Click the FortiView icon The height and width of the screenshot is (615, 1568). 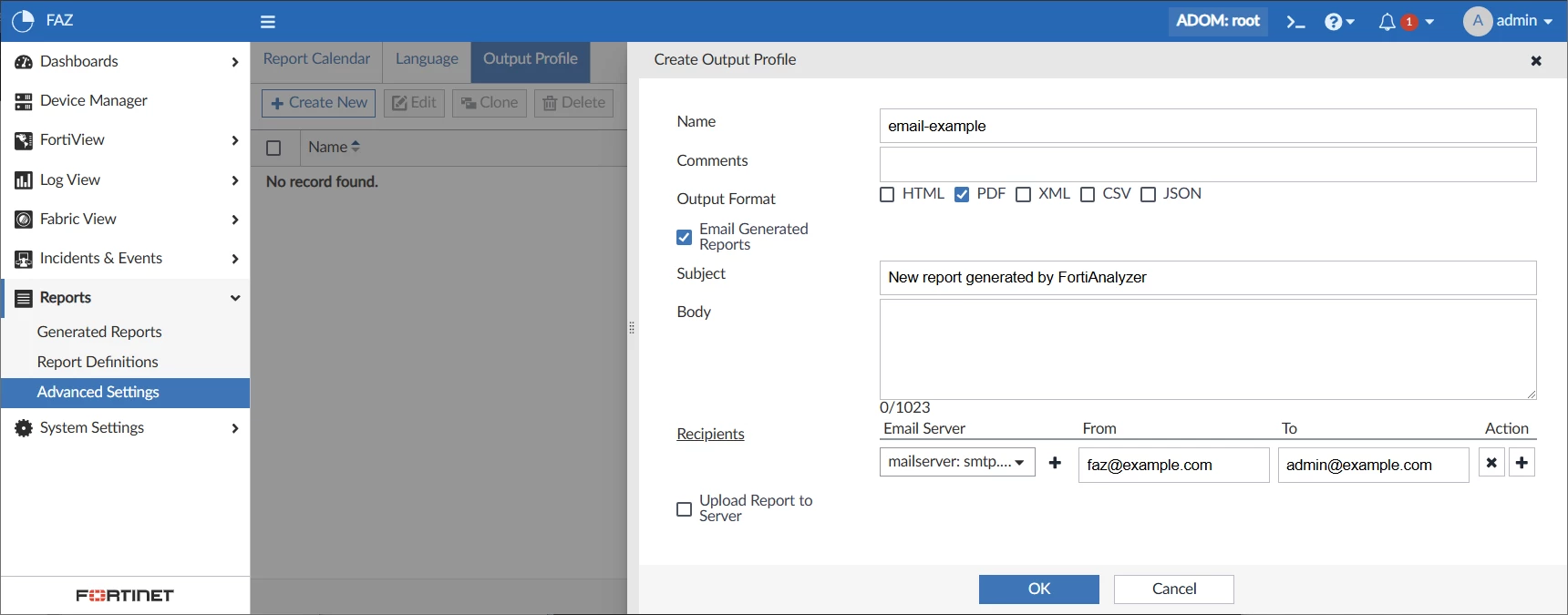click(24, 140)
